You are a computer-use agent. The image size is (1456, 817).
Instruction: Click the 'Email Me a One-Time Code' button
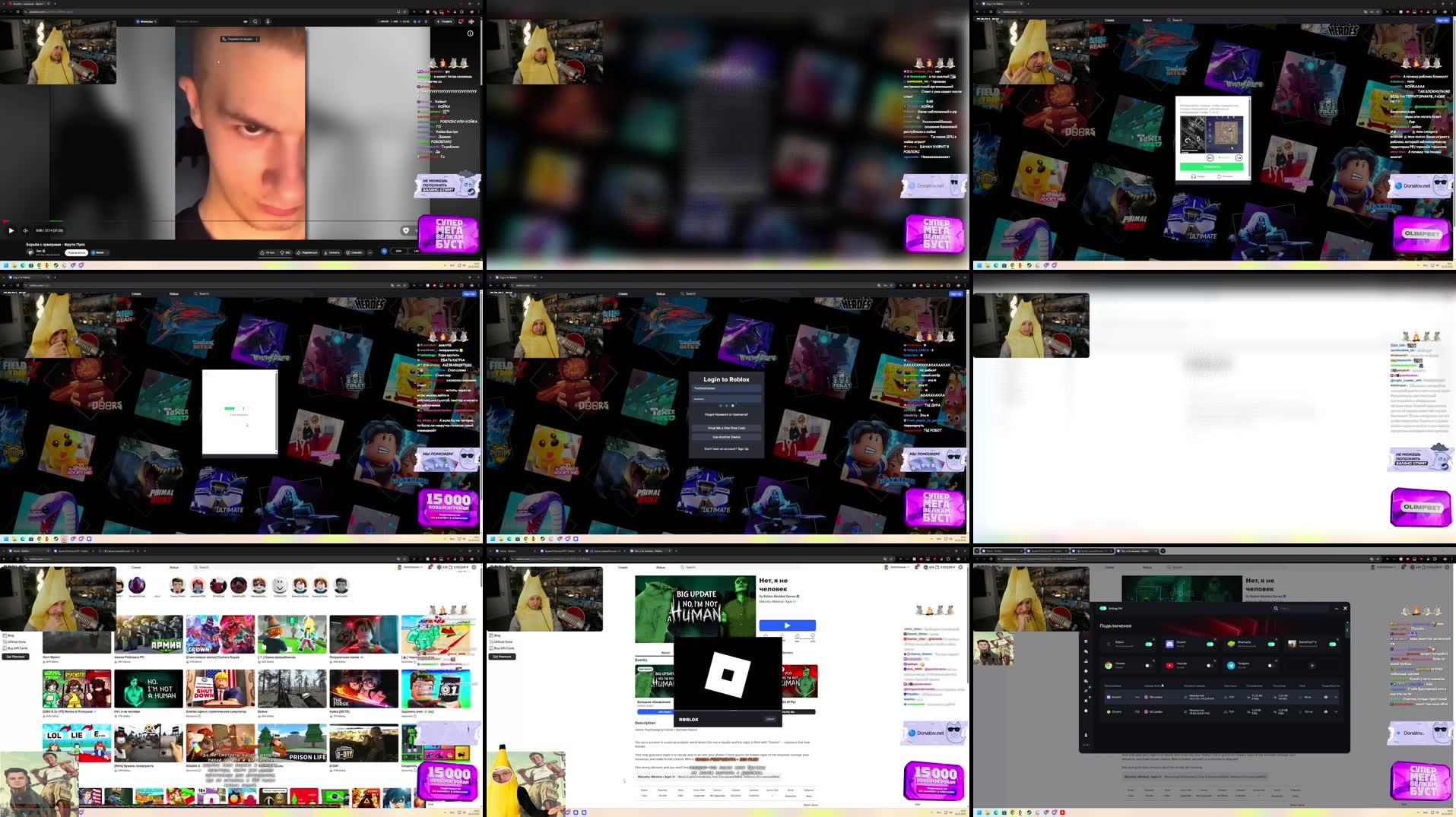pos(727,428)
